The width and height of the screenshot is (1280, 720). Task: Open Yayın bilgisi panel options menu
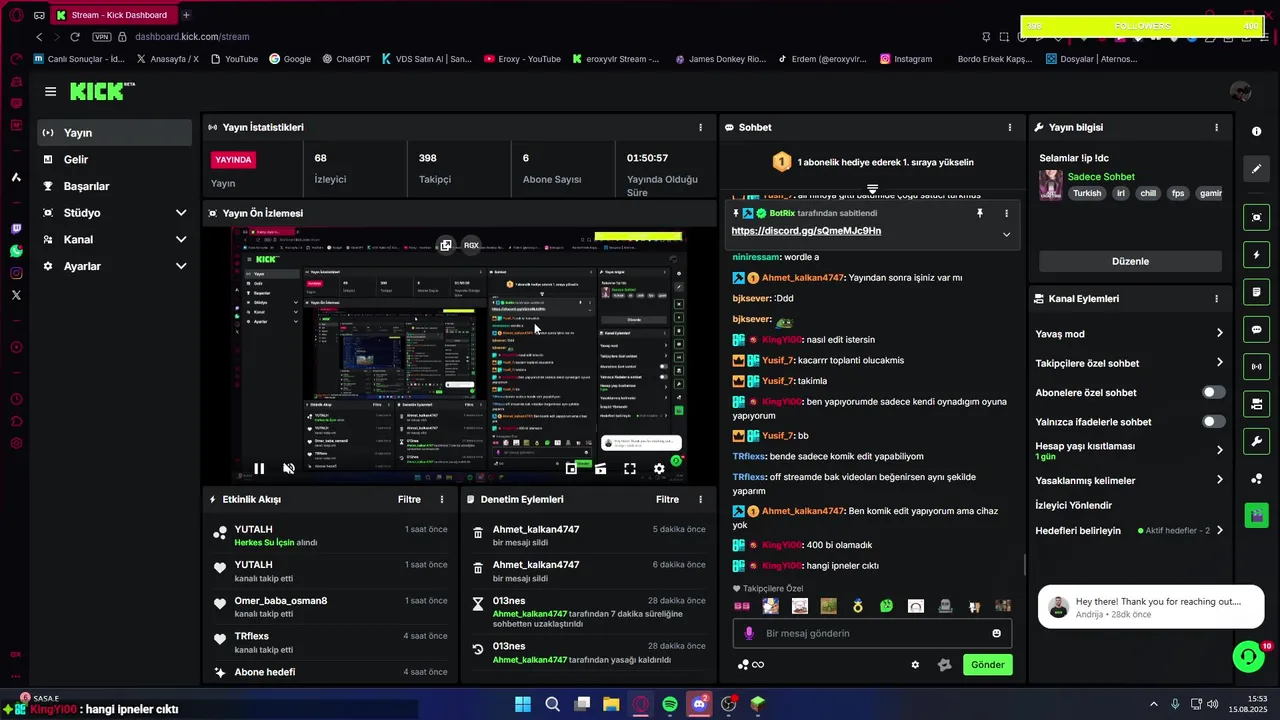(x=1216, y=127)
